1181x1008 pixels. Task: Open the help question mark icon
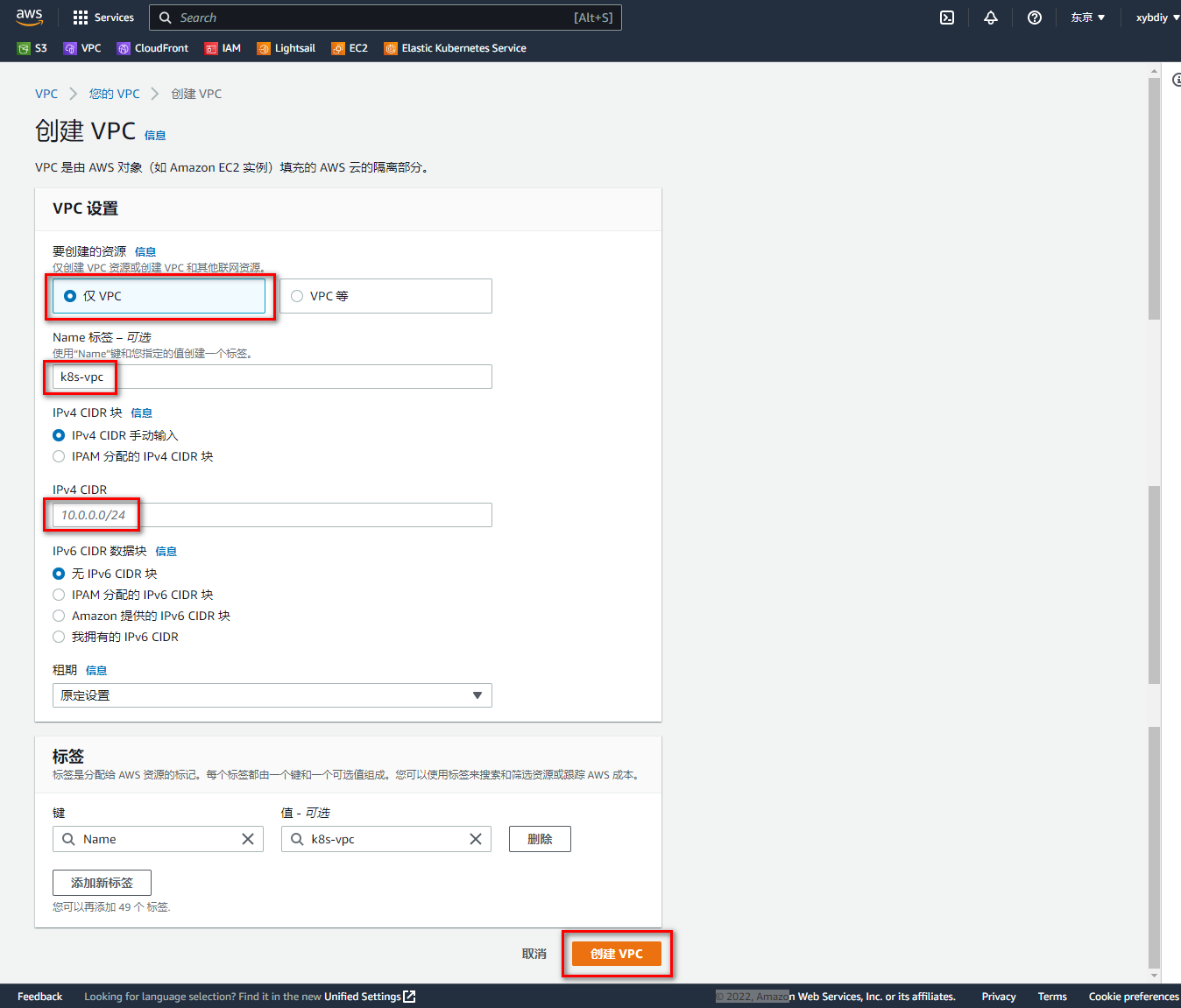click(x=1035, y=18)
